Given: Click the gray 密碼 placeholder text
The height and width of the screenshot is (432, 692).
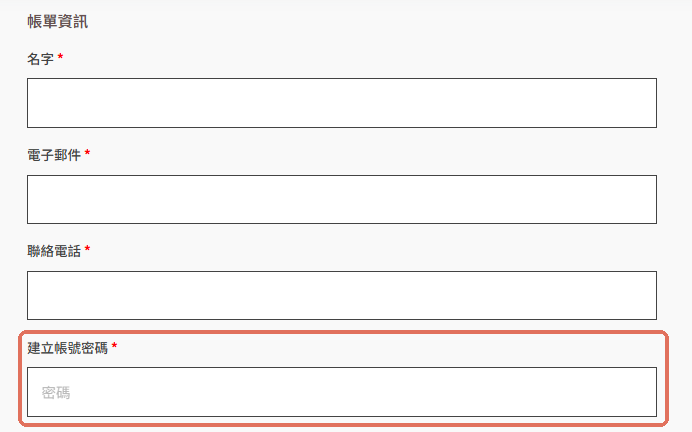Looking at the screenshot, I should (x=56, y=393).
